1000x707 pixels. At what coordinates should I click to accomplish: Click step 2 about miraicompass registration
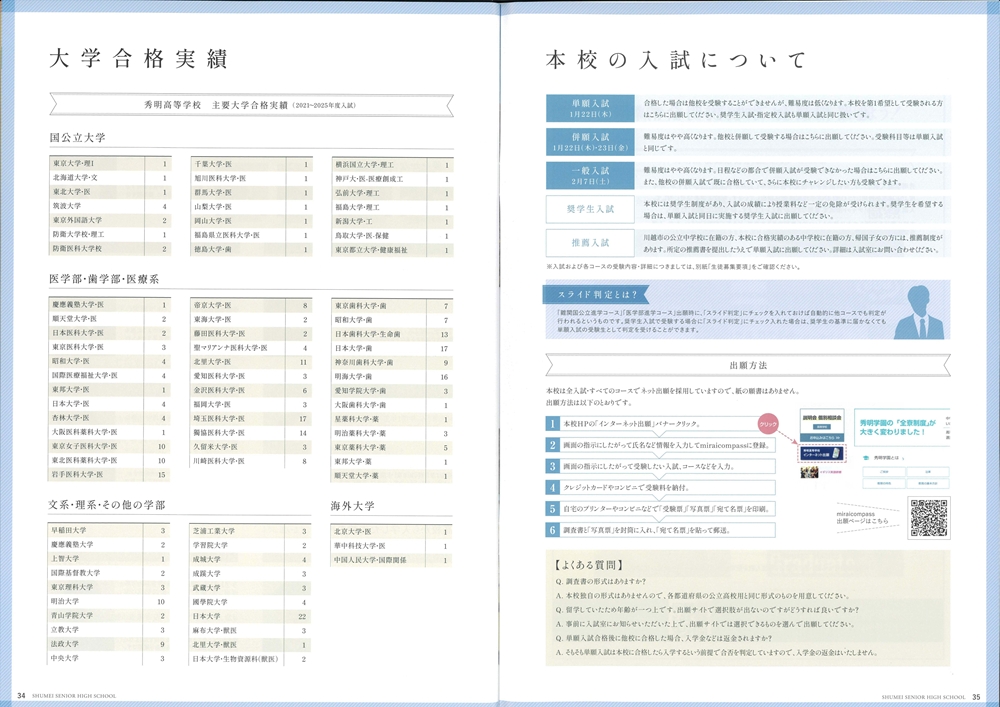pyautogui.click(x=660, y=445)
